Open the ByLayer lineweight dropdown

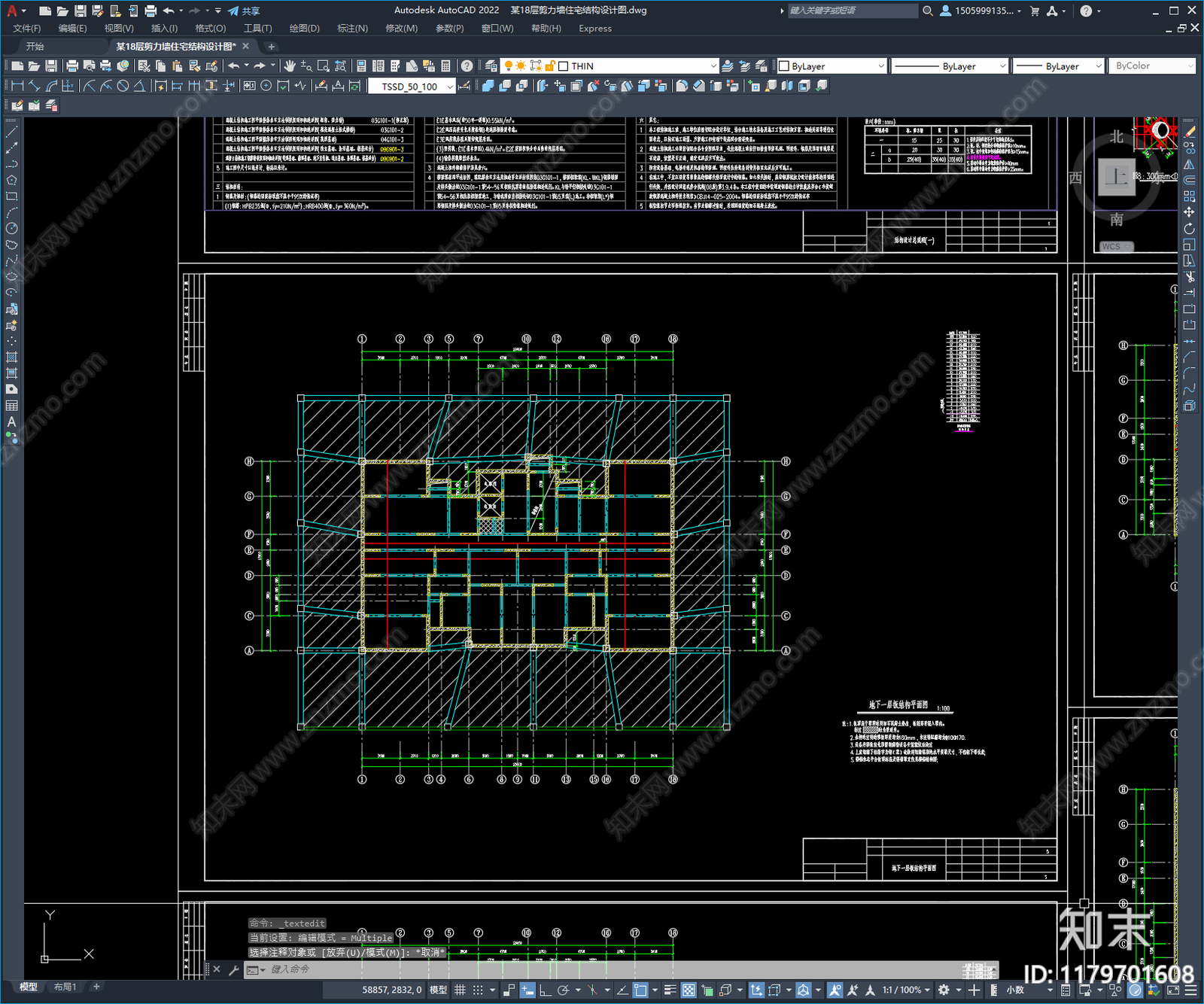click(1058, 66)
